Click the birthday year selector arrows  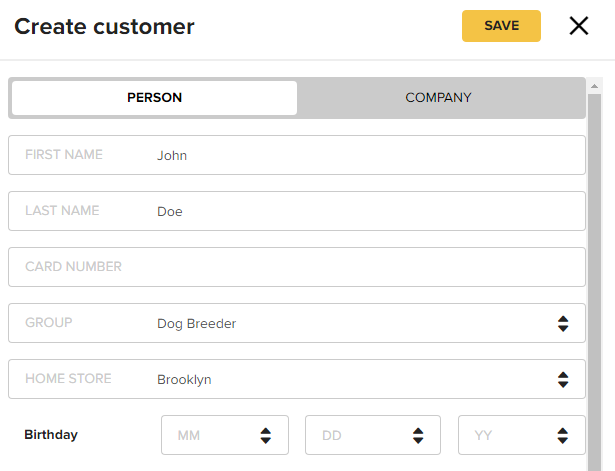click(562, 435)
